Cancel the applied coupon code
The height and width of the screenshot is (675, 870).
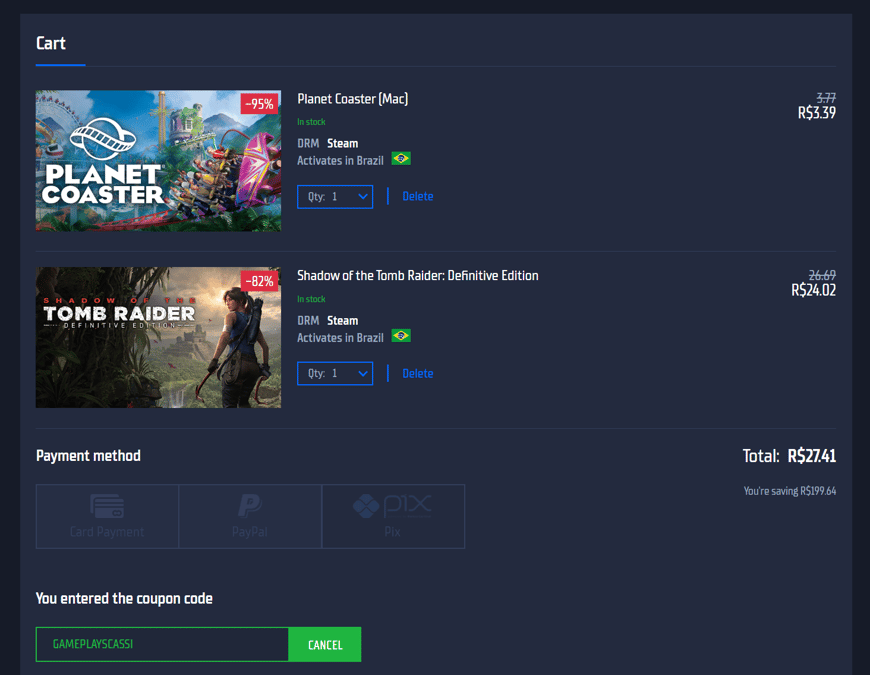tap(325, 644)
